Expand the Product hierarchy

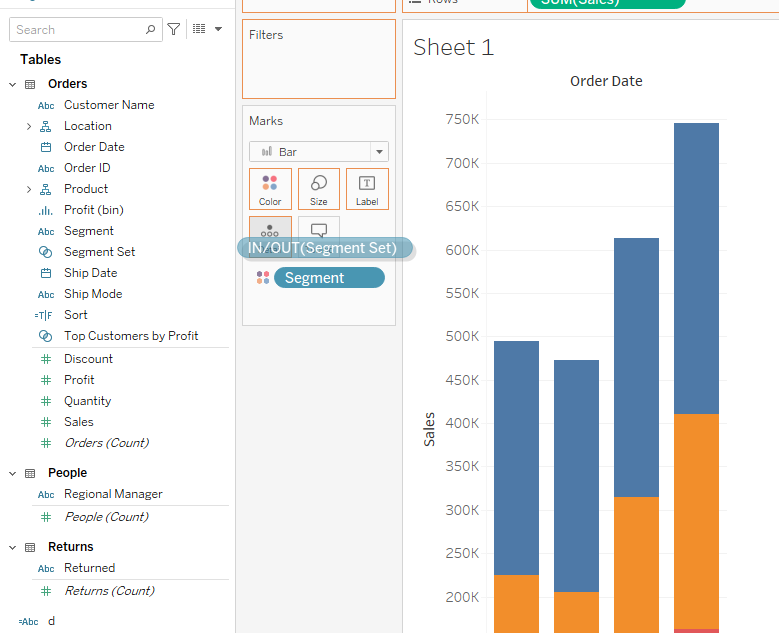pyautogui.click(x=29, y=189)
